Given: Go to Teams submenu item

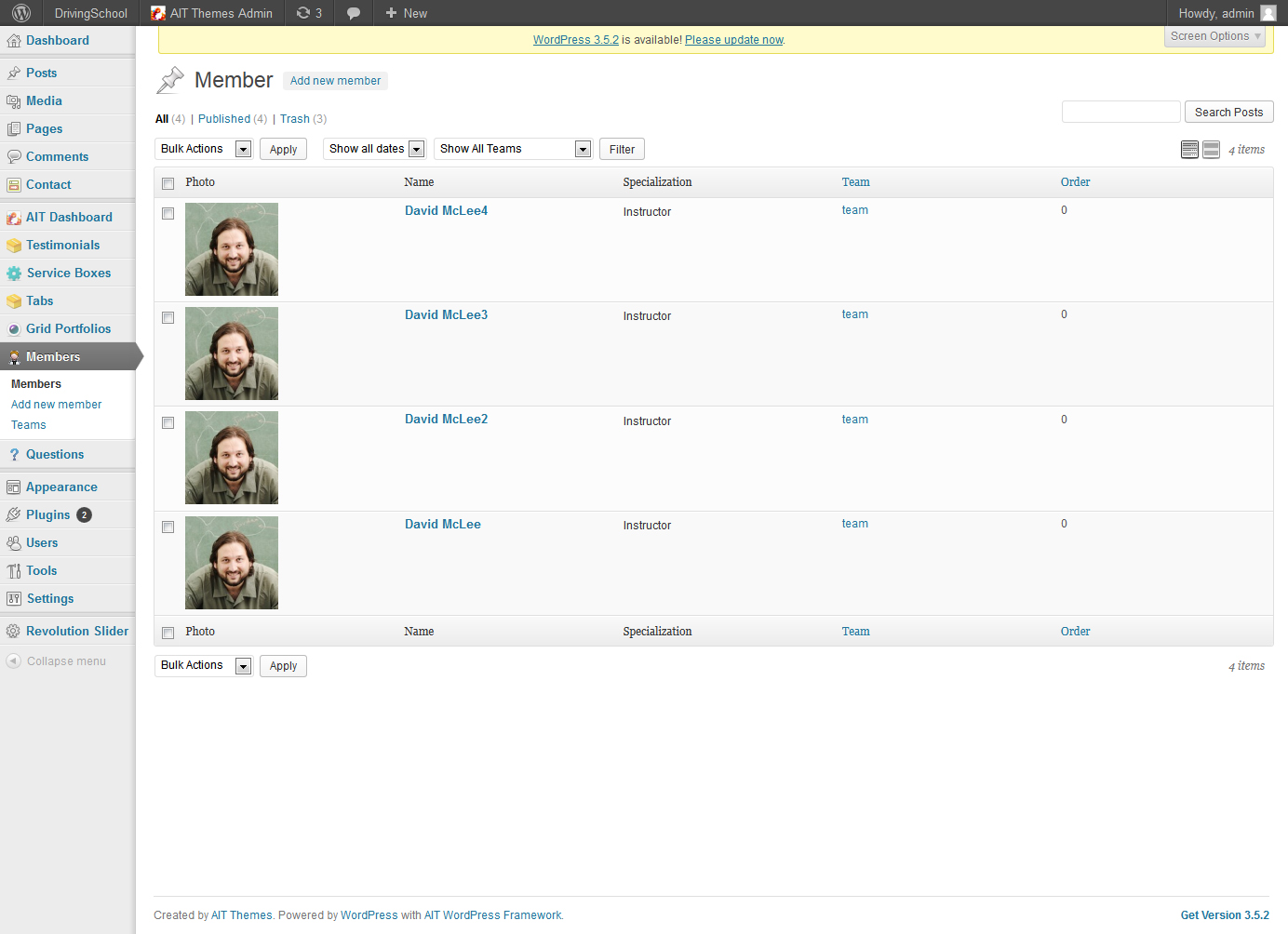Looking at the screenshot, I should [29, 425].
